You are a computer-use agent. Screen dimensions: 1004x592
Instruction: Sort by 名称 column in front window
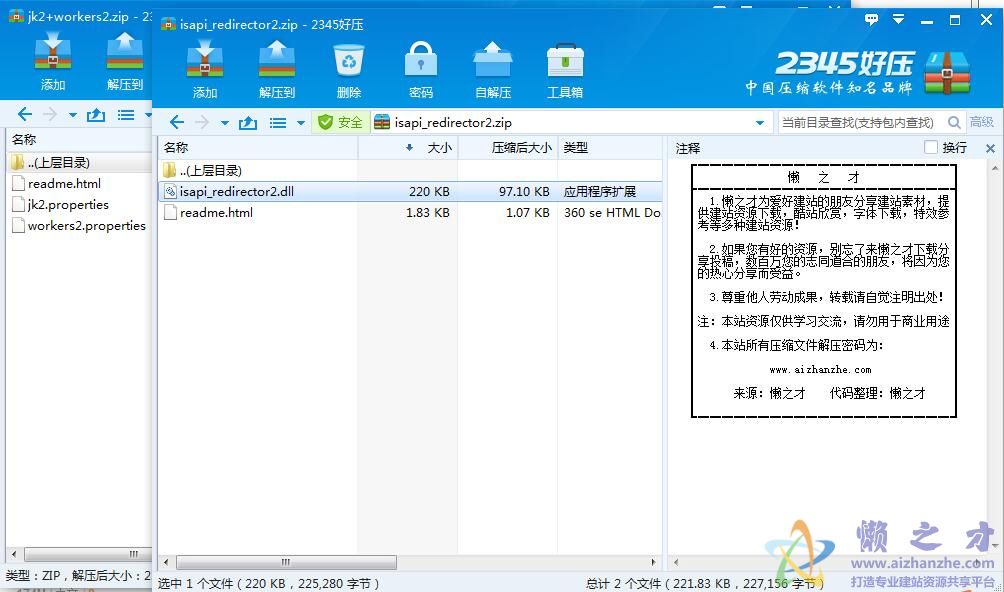(x=257, y=148)
